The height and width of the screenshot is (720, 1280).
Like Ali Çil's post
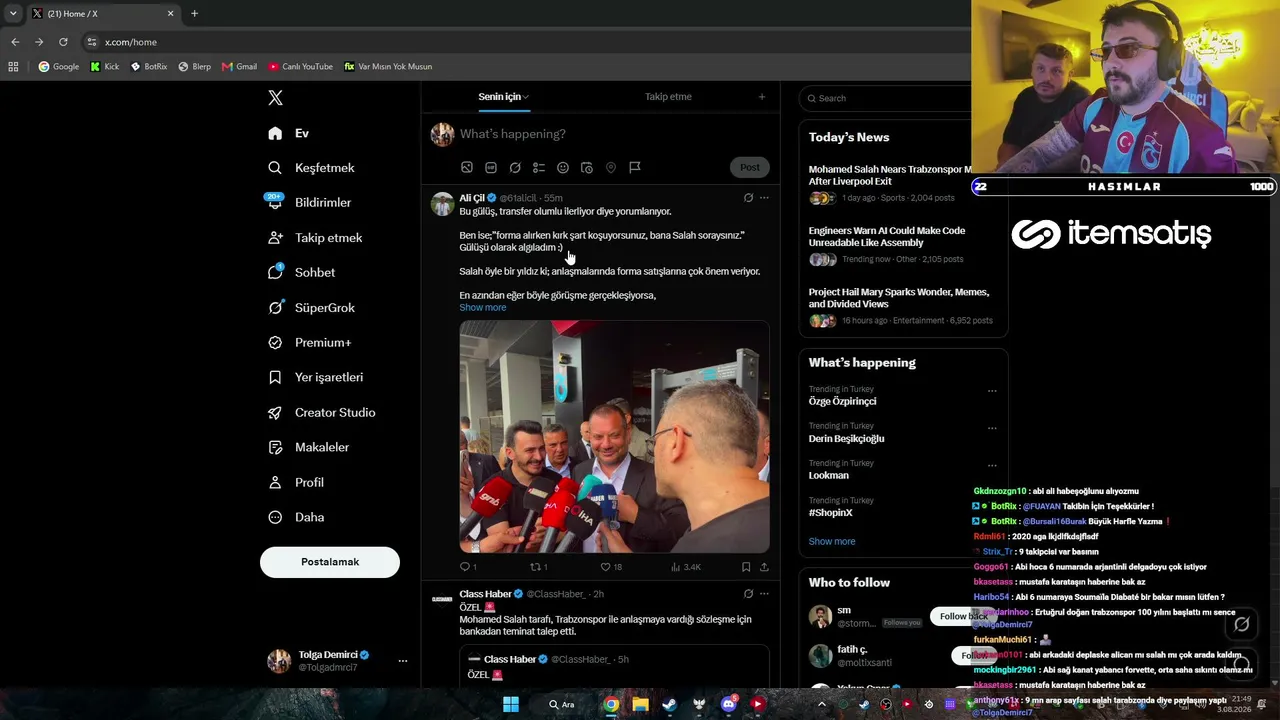[x=605, y=567]
